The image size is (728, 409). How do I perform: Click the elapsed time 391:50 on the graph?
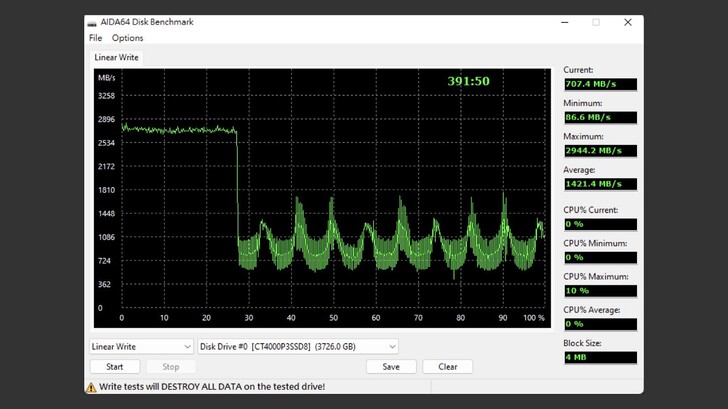point(468,81)
